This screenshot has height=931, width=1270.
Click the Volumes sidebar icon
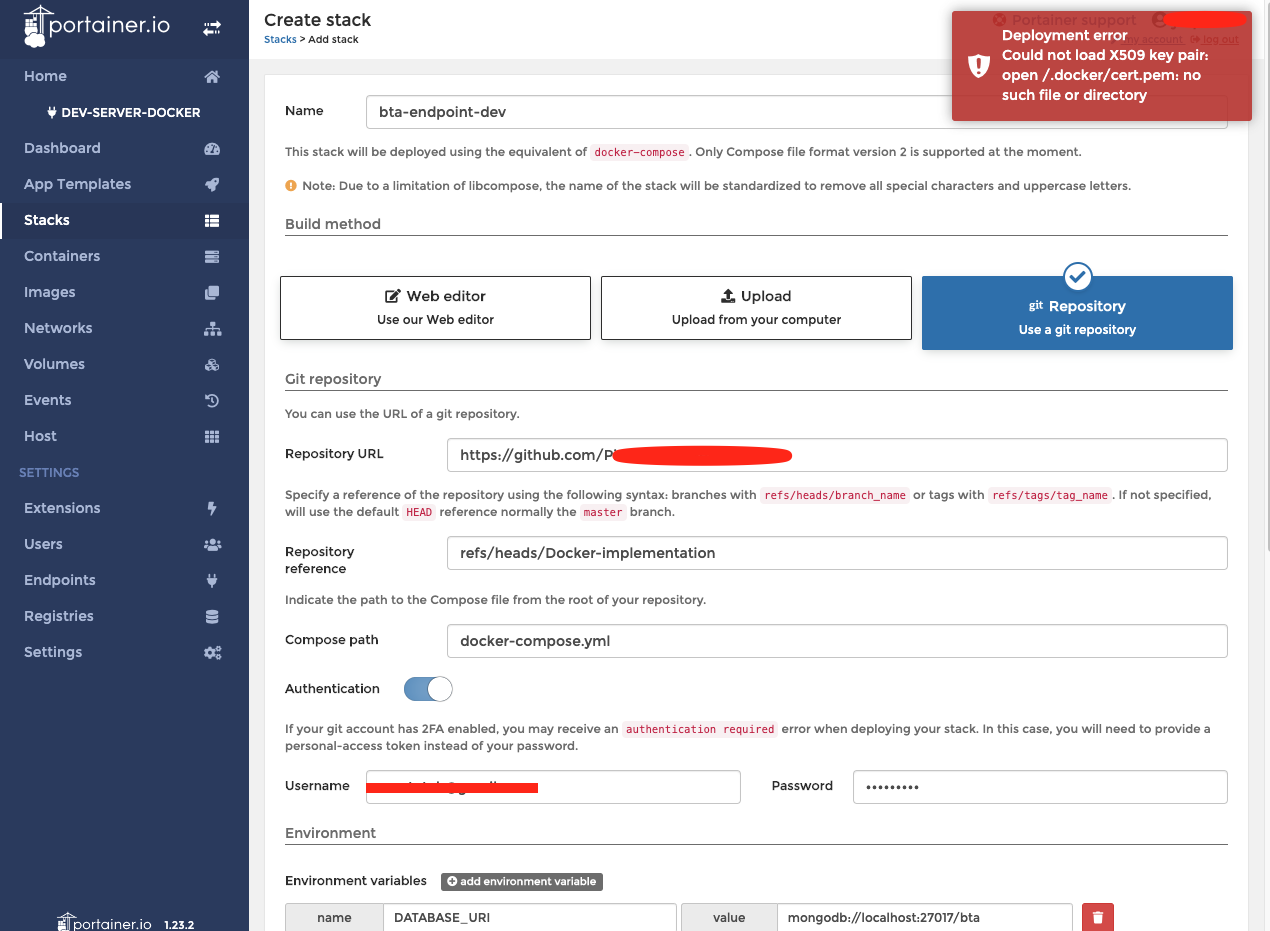(x=211, y=364)
